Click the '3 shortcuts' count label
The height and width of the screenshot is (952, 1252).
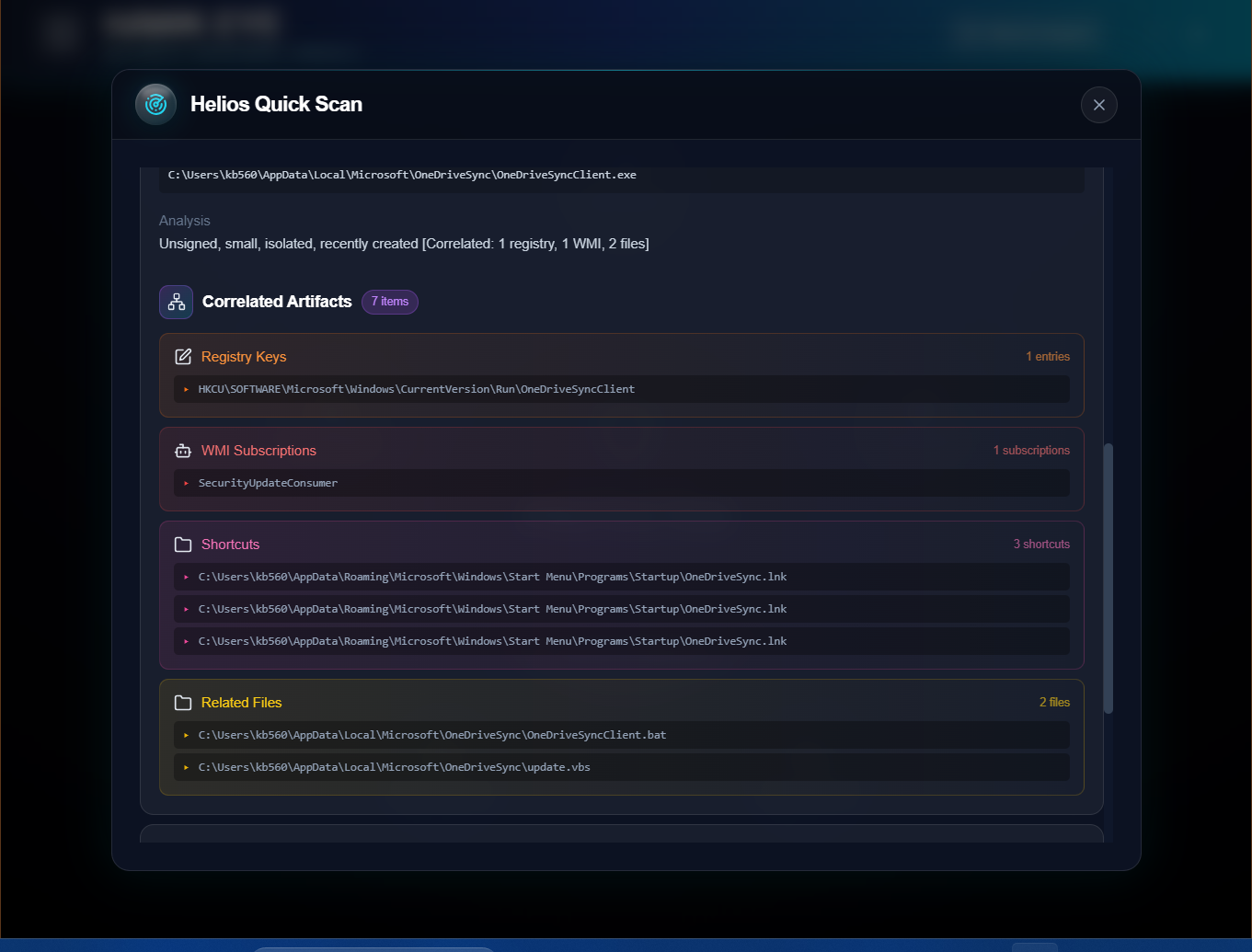tap(1041, 545)
